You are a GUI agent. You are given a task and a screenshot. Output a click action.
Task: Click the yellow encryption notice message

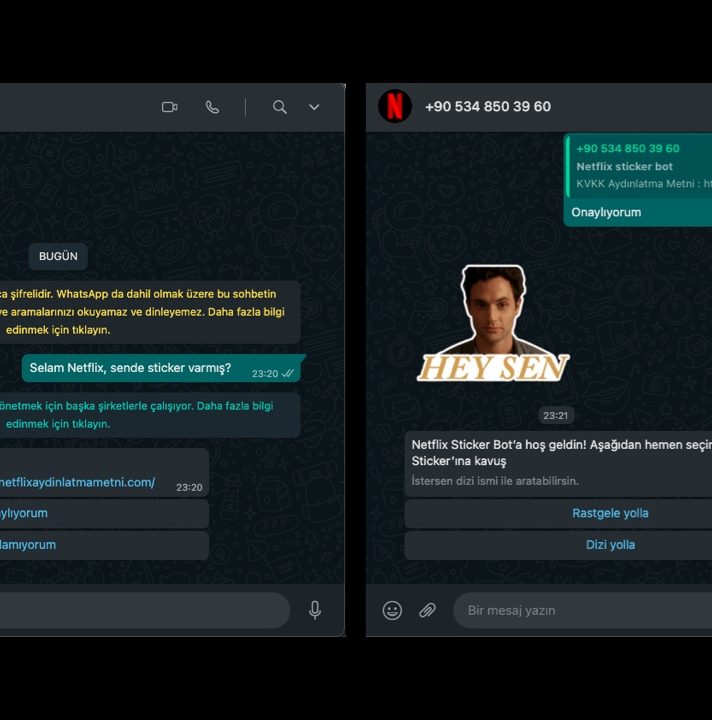(x=149, y=312)
